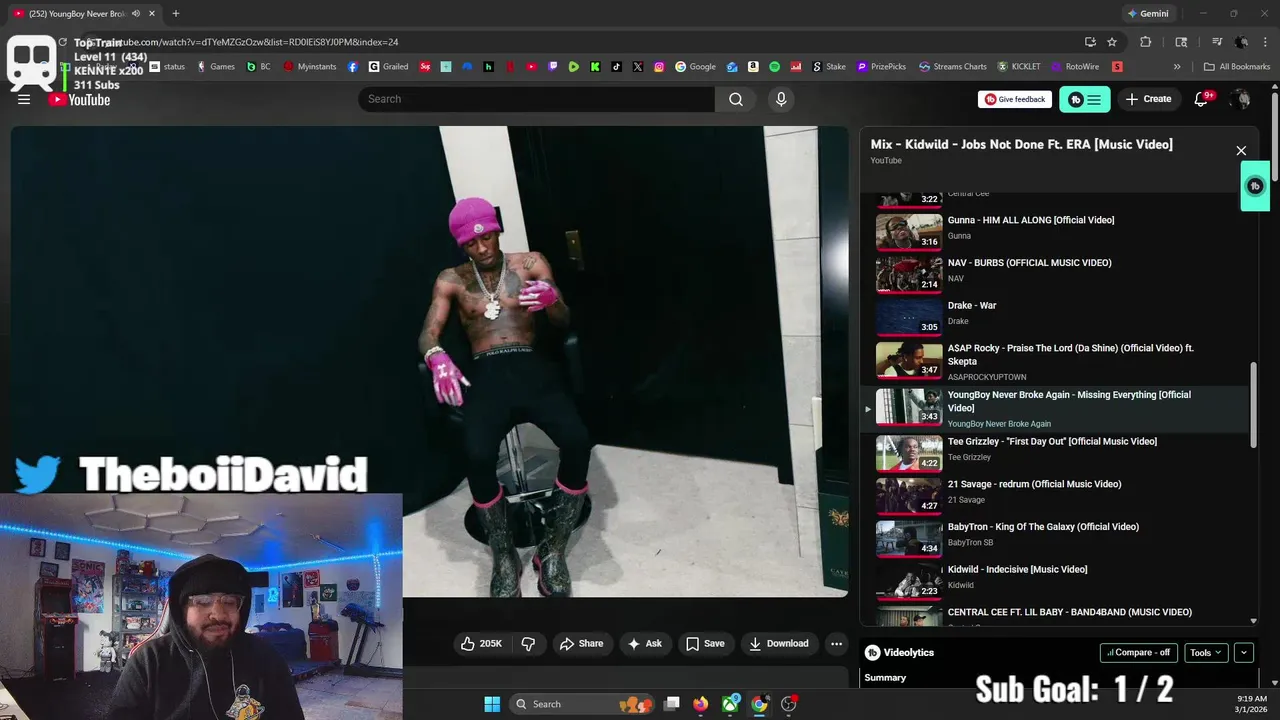Open Spotify bookmark icon

tap(775, 67)
